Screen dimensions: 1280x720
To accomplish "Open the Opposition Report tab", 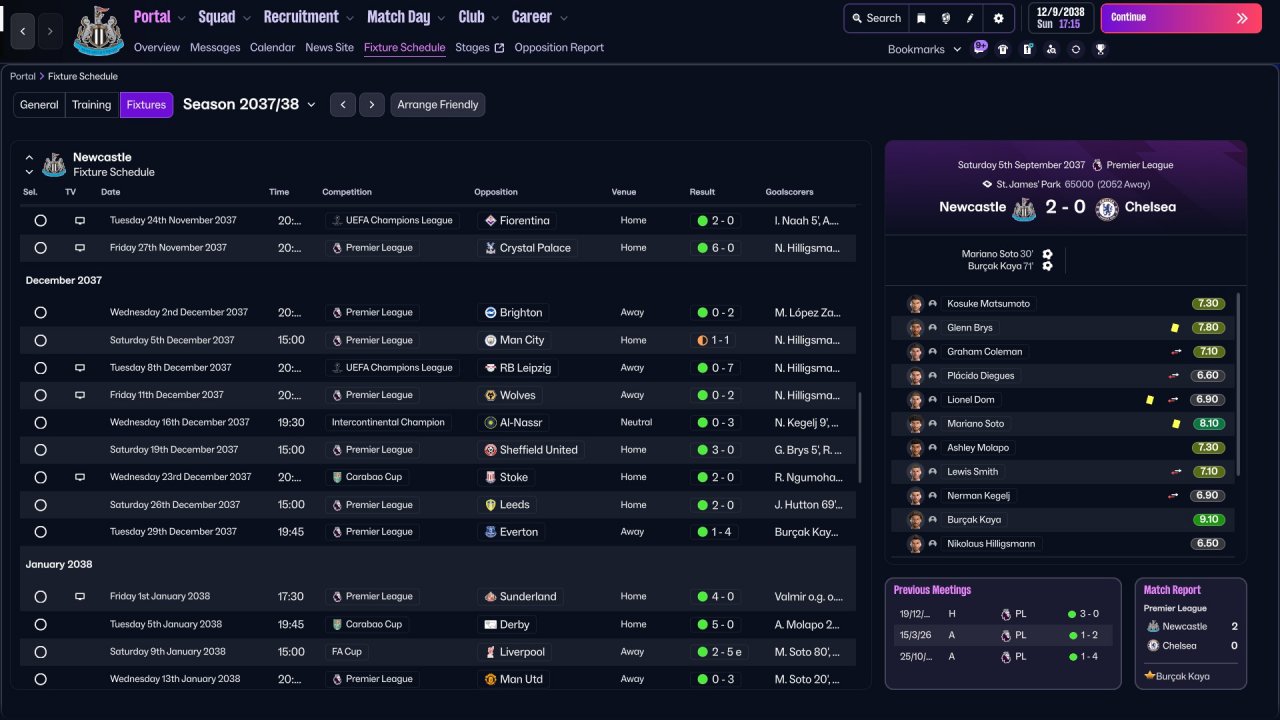I will click(559, 48).
